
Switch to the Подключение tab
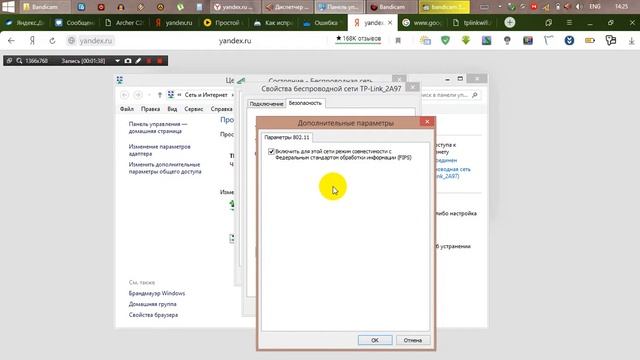click(x=266, y=104)
